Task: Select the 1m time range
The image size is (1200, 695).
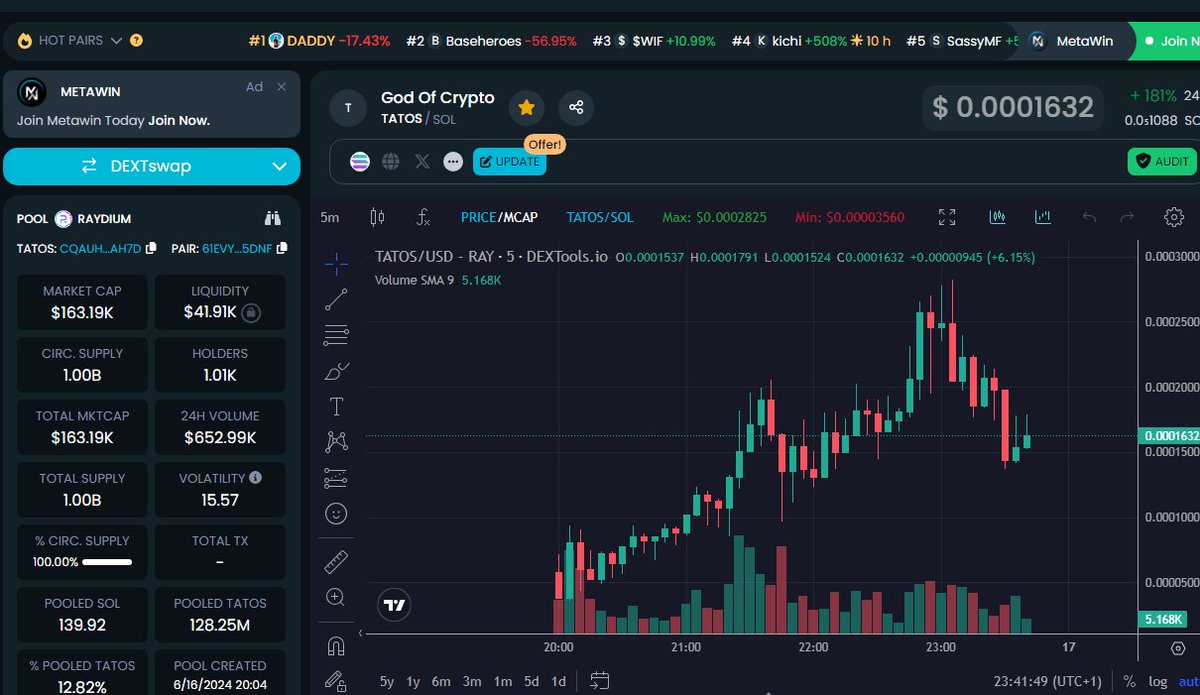Action: coord(503,681)
